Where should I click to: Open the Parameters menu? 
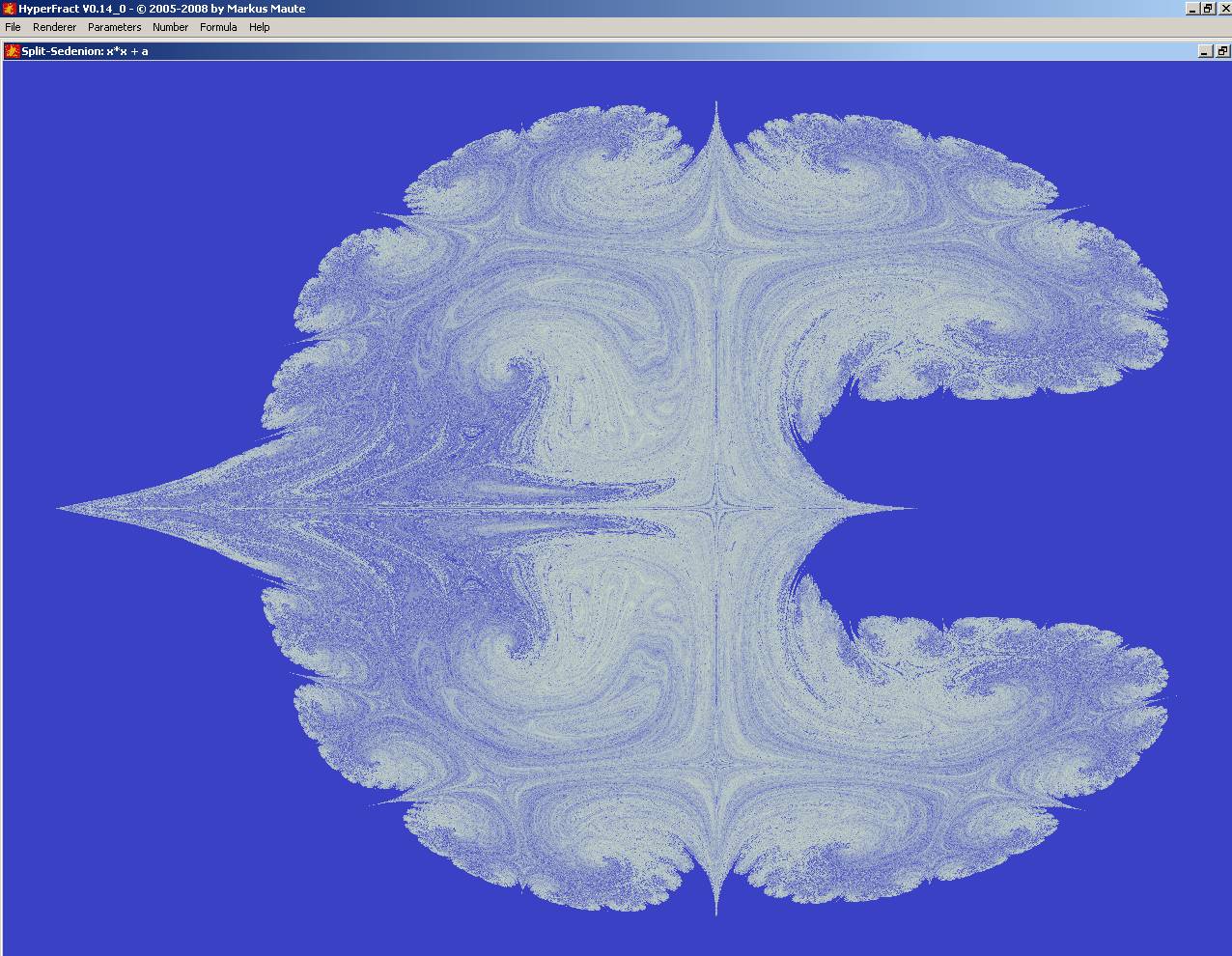[x=114, y=27]
